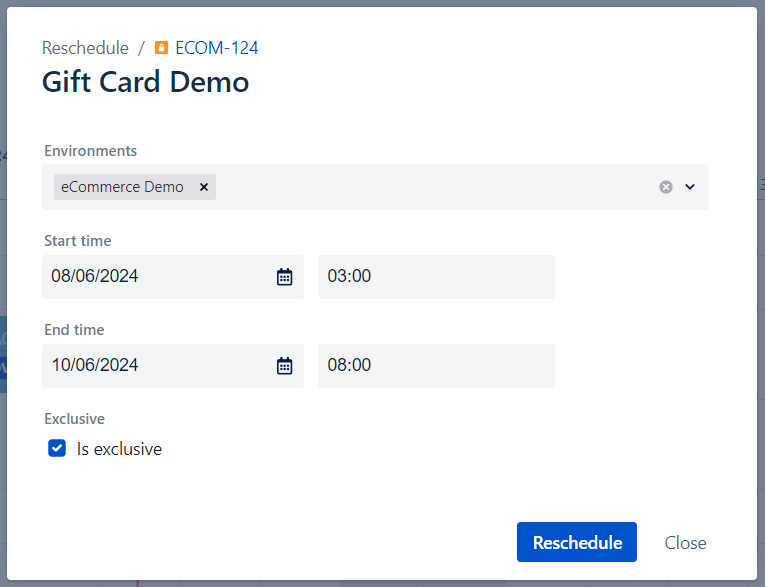The height and width of the screenshot is (587, 765).
Task: Clear all selected environments
Action: 666,187
